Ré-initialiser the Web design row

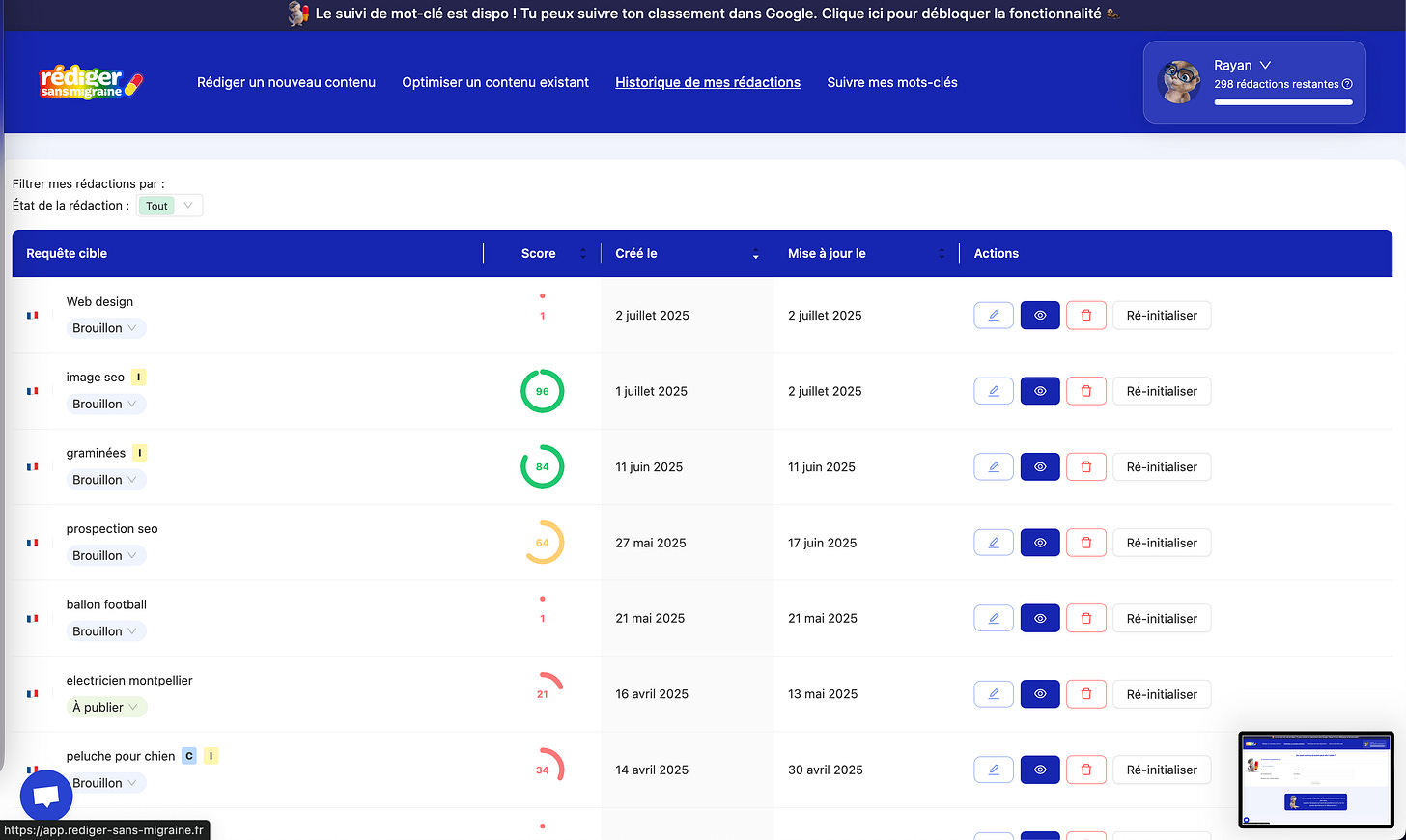coord(1162,316)
